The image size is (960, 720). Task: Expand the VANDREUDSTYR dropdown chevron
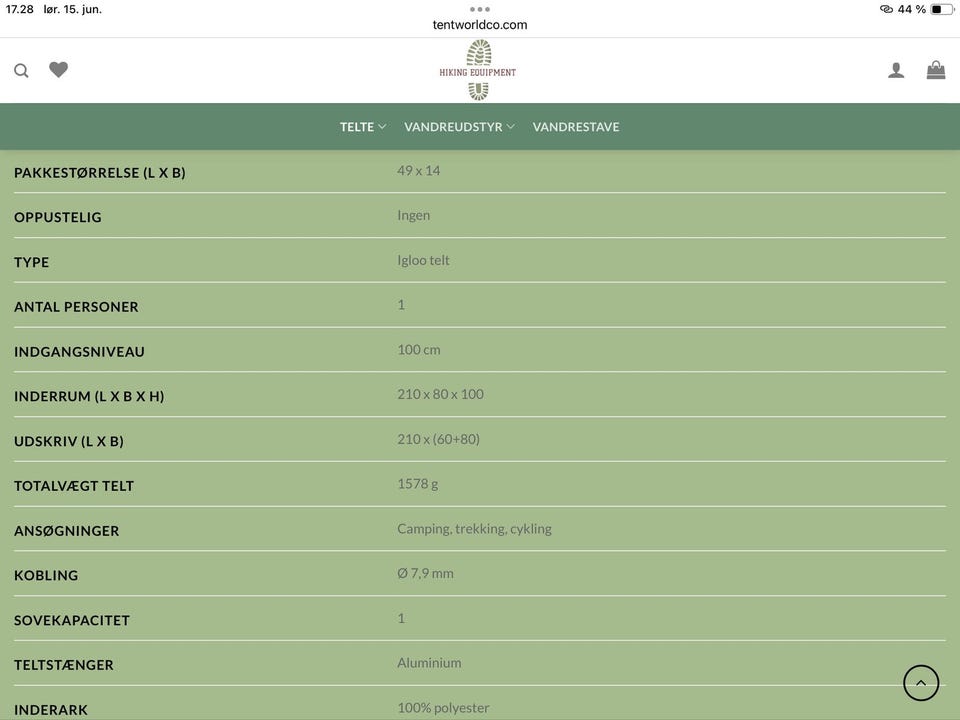tap(511, 127)
